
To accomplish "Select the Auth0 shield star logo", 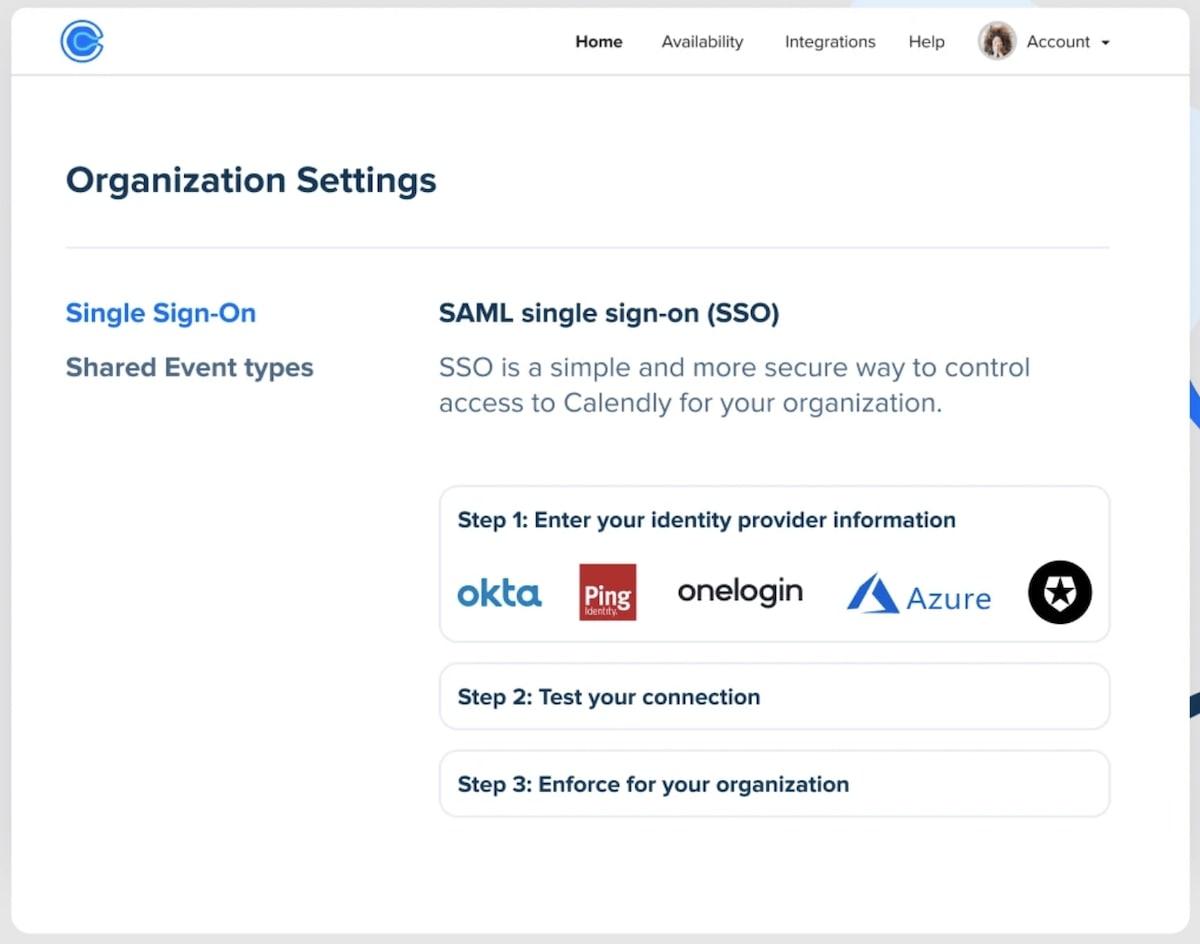I will [x=1060, y=592].
